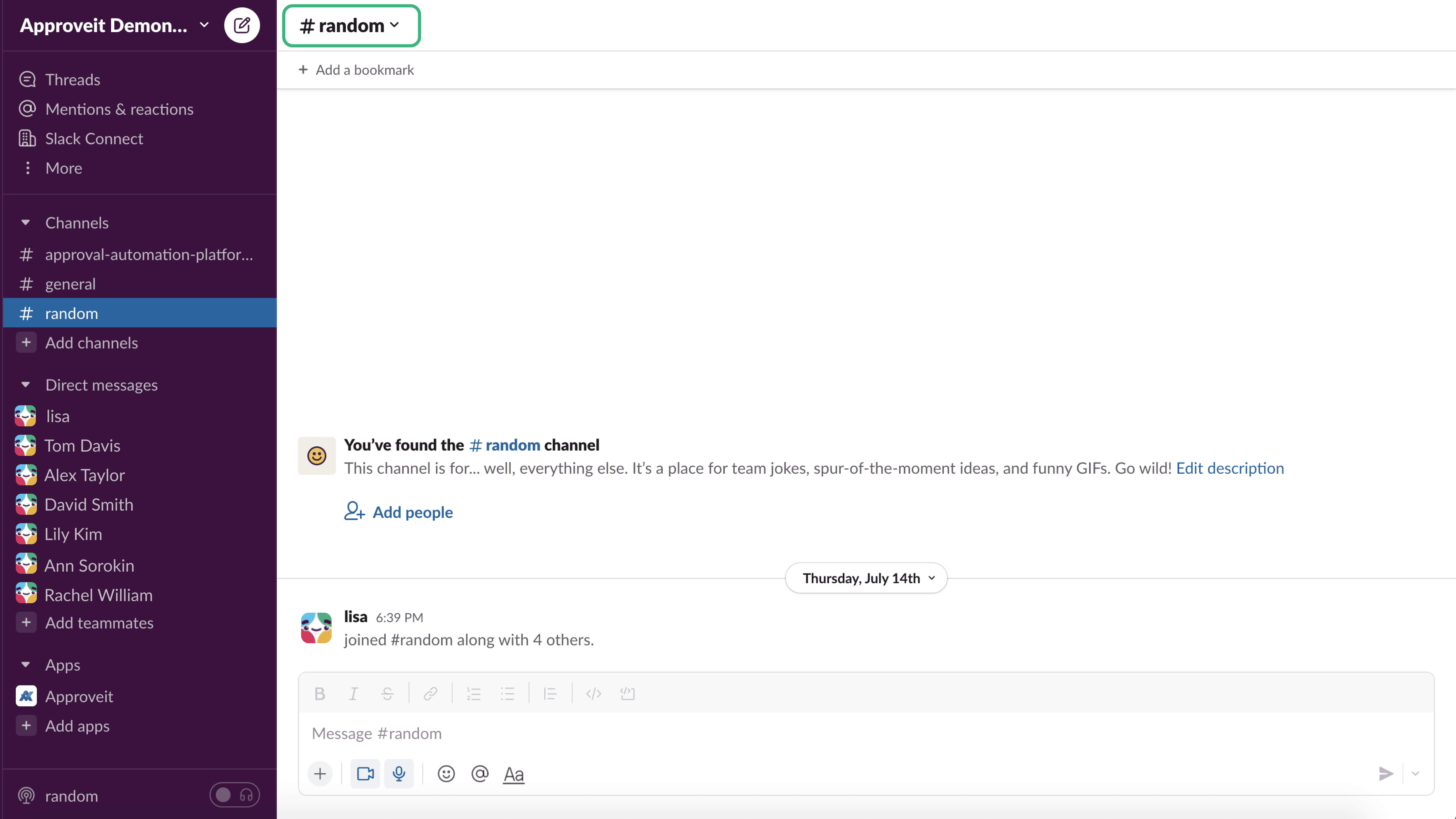Toggle inline code formatting

point(594,693)
